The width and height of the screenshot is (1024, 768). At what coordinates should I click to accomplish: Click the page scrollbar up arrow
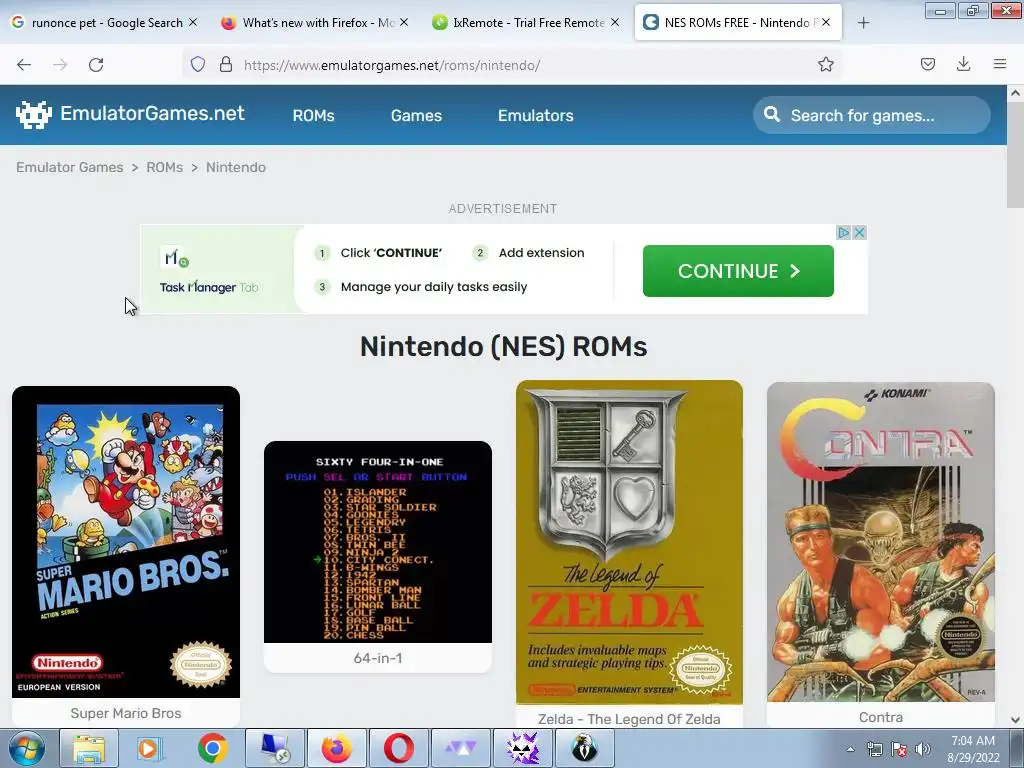point(1015,93)
